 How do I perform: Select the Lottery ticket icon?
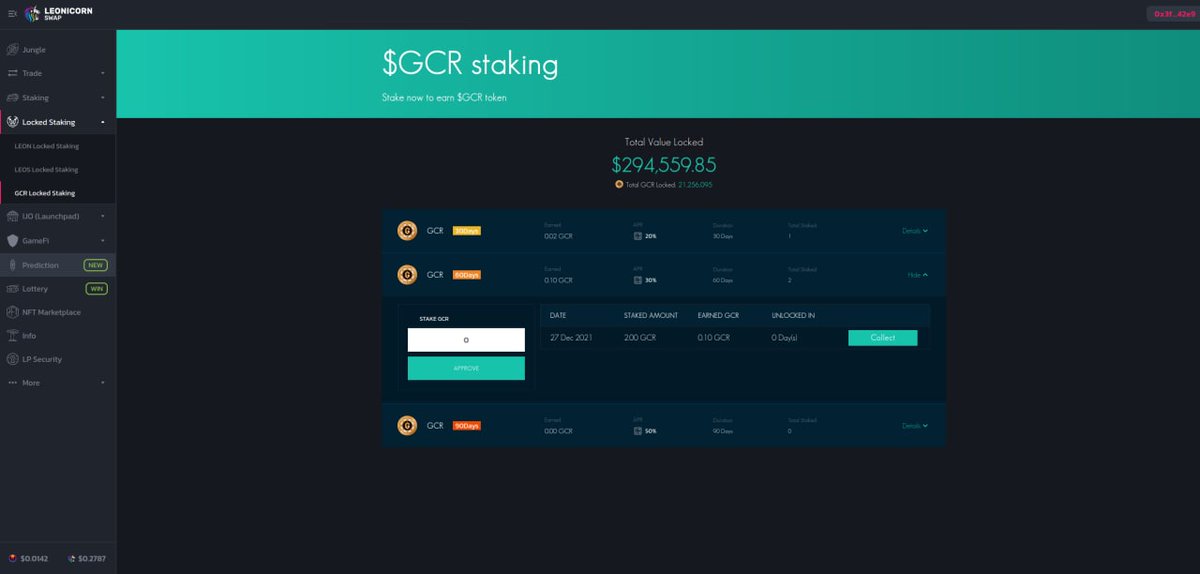click(13, 288)
